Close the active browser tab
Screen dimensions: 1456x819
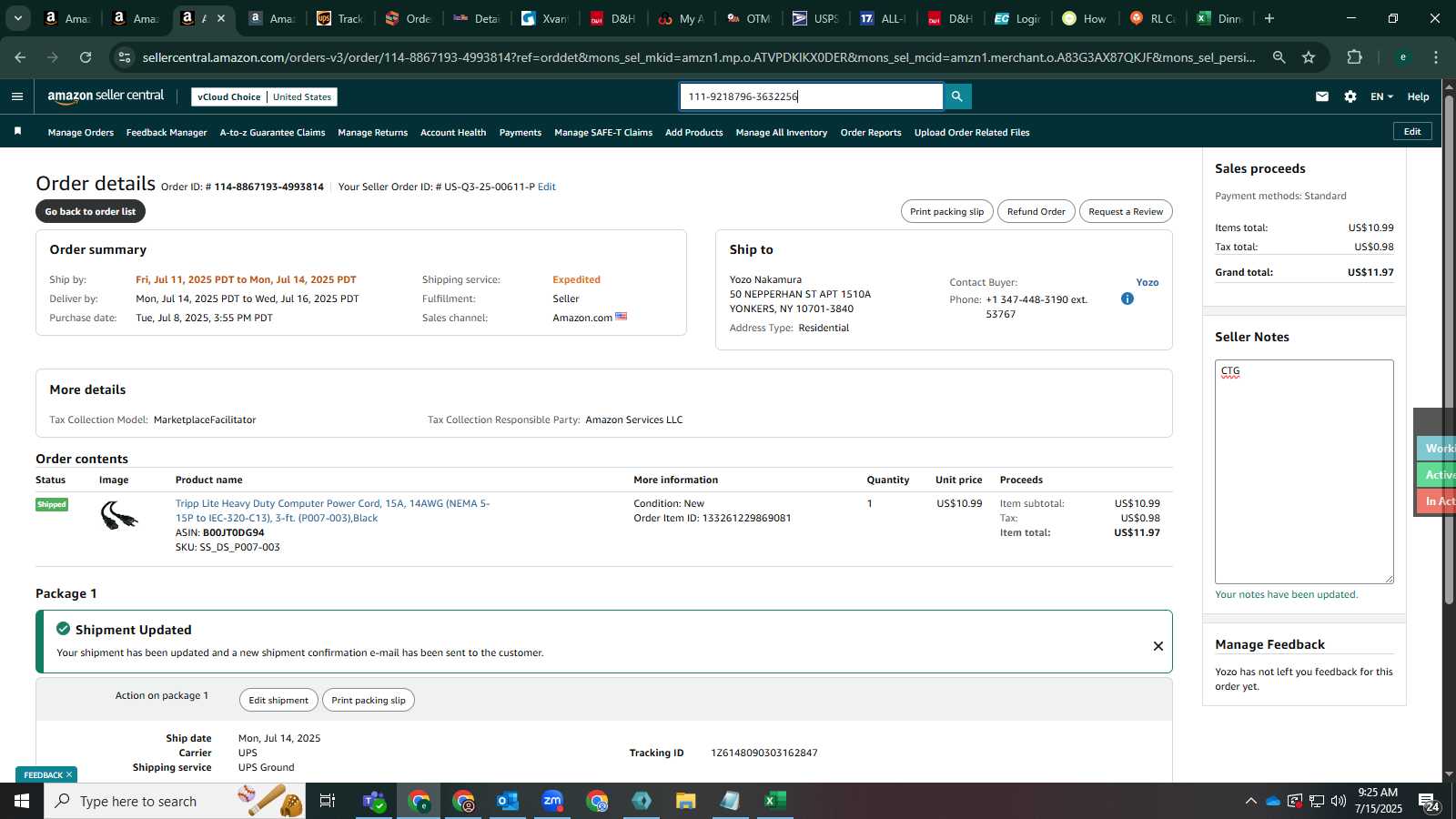[221, 18]
